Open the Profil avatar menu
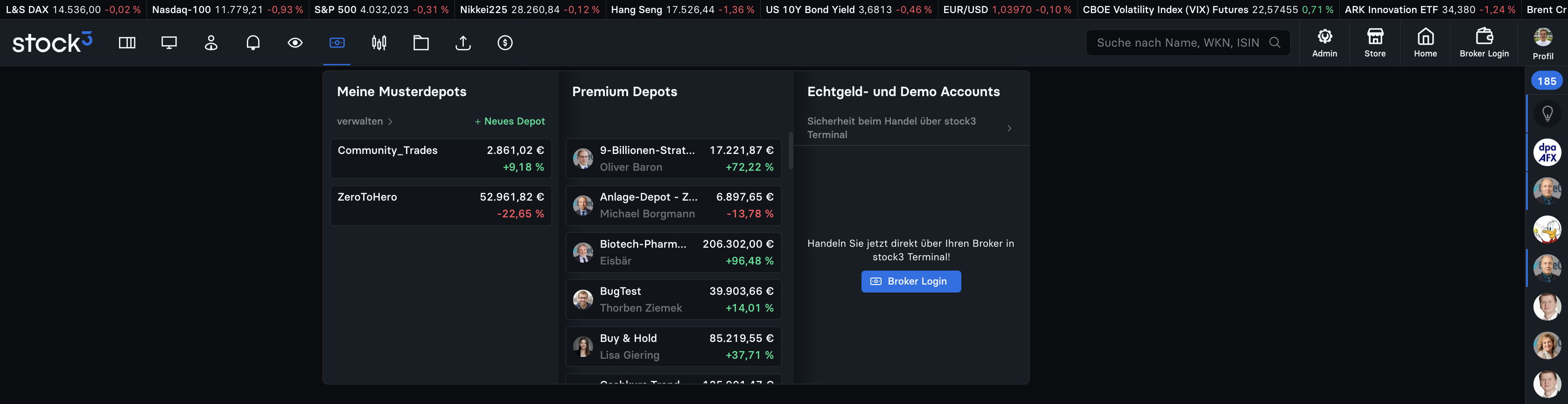The width and height of the screenshot is (1568, 404). [1543, 43]
